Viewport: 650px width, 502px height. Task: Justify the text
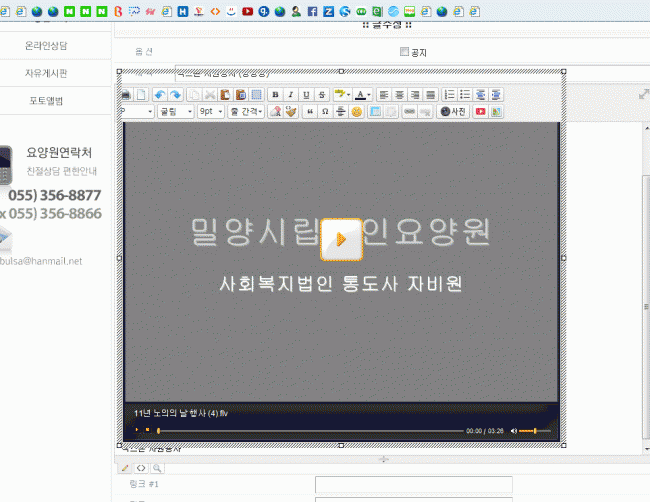click(x=431, y=95)
